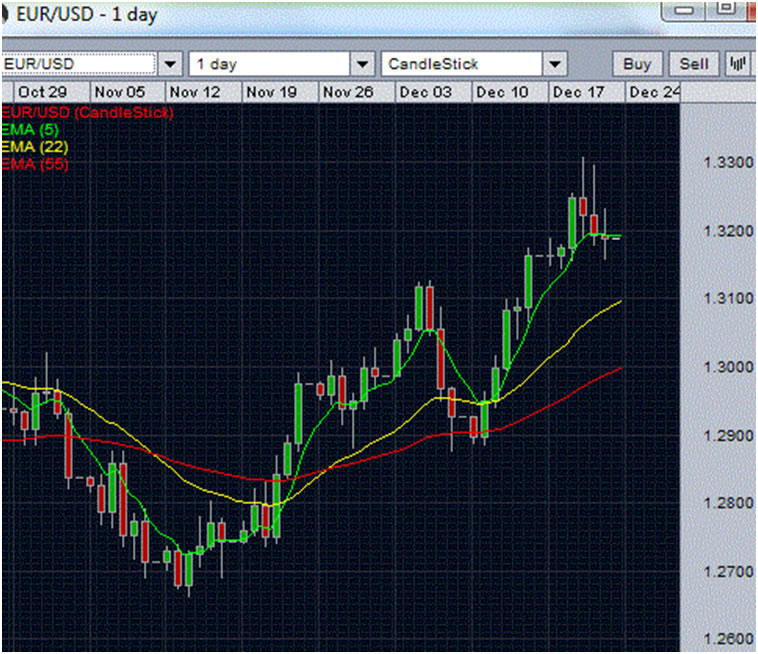Minimize the chart window
Screen dimensions: 758x654
[683, 11]
